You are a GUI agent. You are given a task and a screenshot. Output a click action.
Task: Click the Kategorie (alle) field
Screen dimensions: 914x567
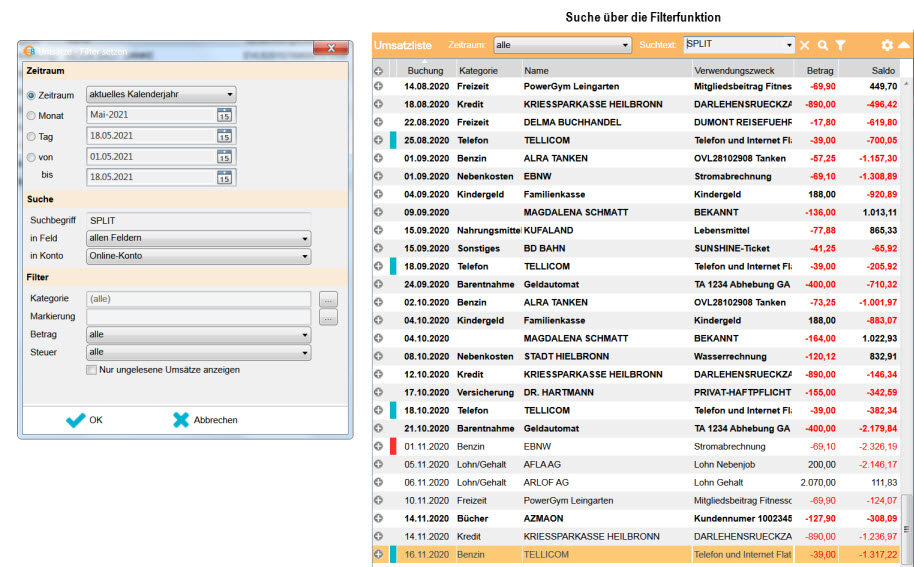pyautogui.click(x=198, y=299)
